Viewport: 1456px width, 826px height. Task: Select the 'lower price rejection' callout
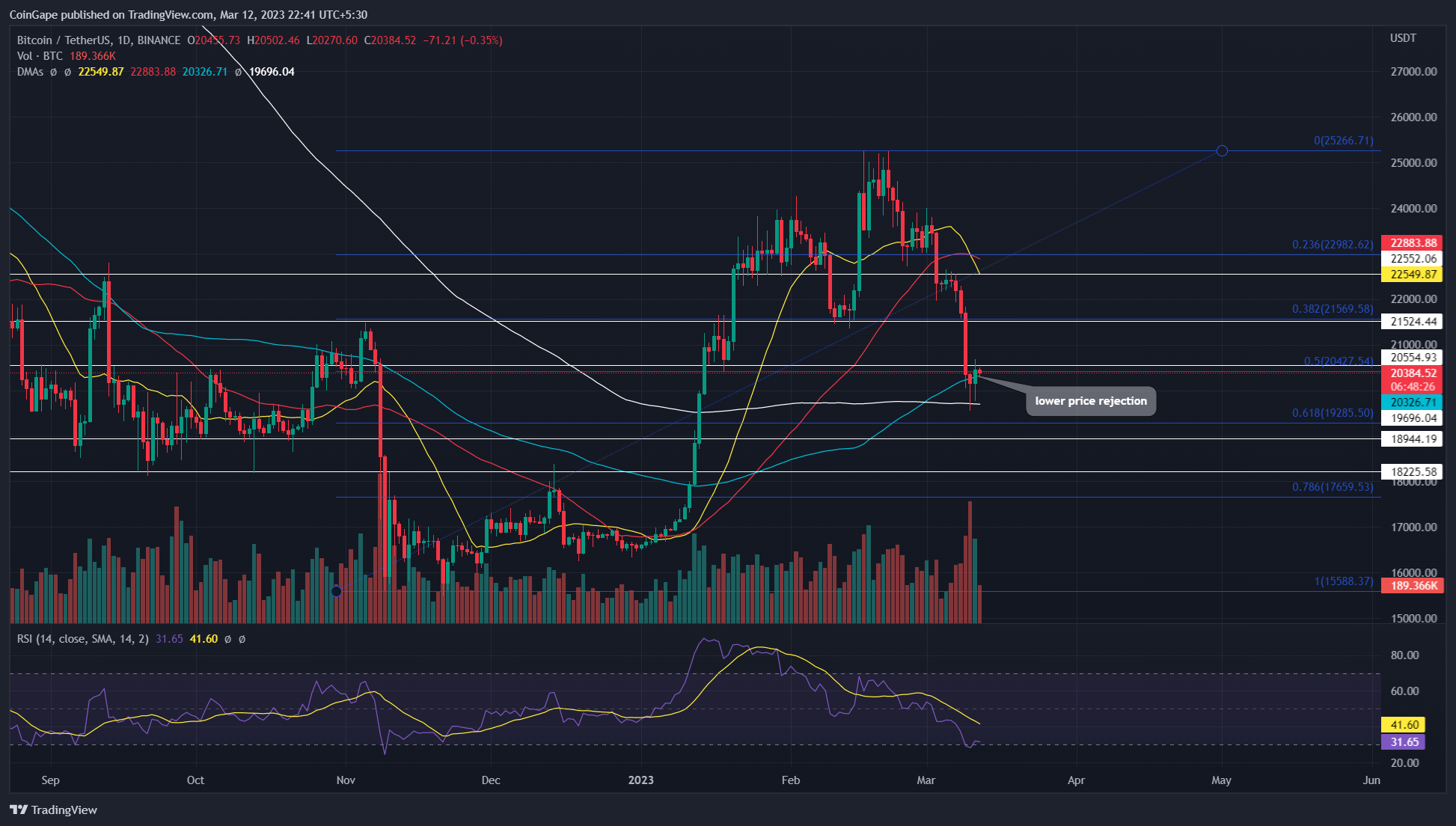(x=1090, y=401)
